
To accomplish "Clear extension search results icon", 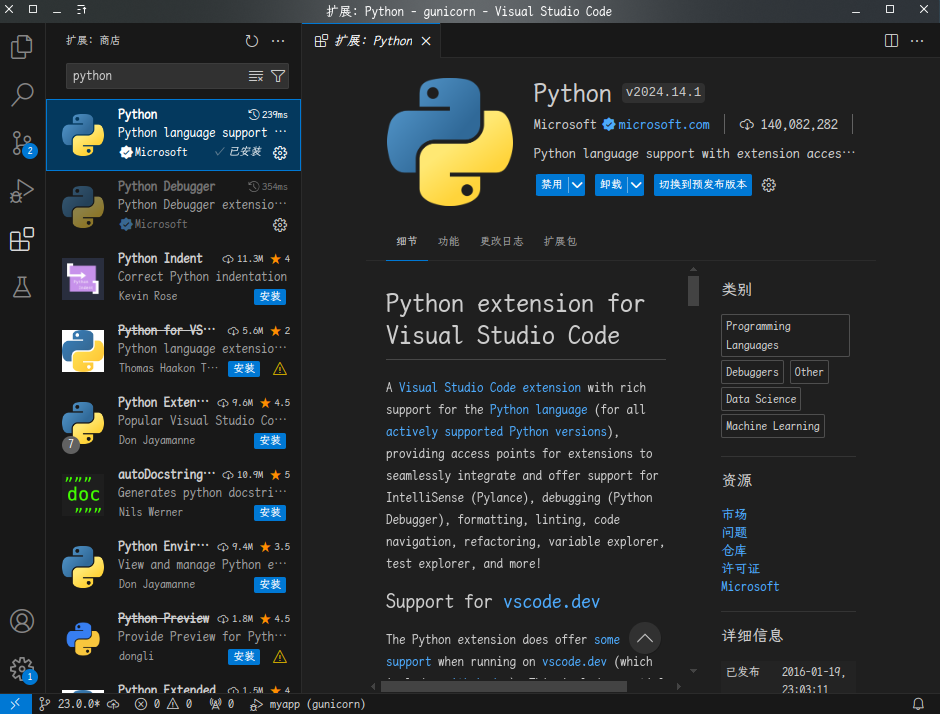I will coord(256,76).
